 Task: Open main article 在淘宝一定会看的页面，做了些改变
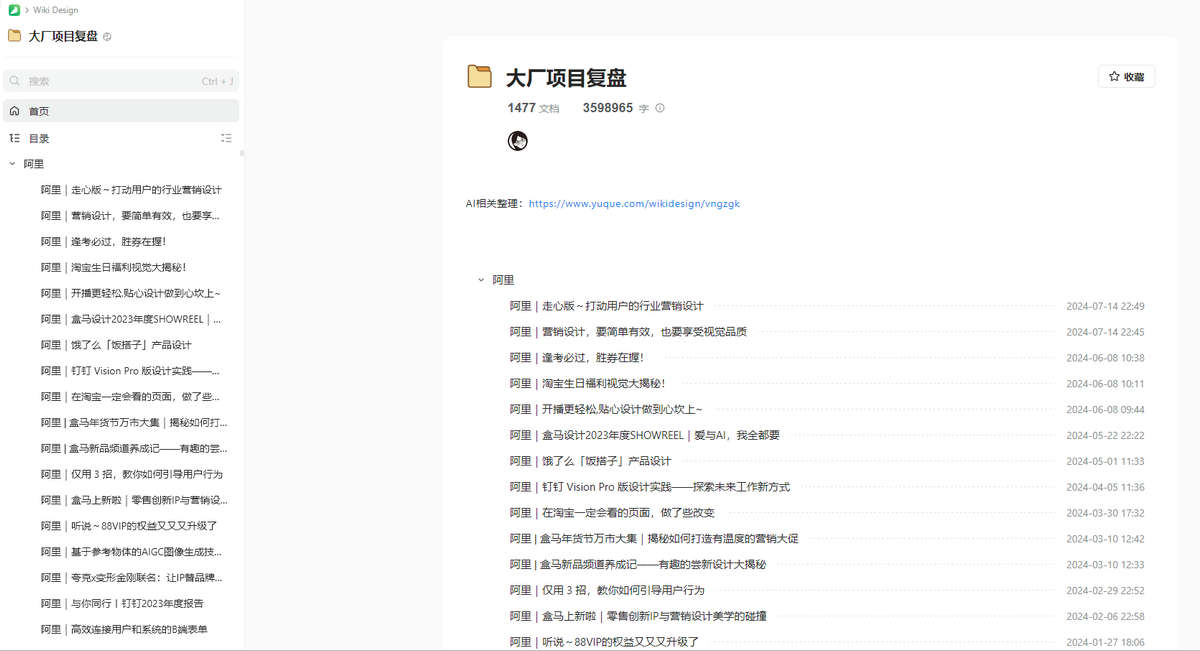point(612,513)
